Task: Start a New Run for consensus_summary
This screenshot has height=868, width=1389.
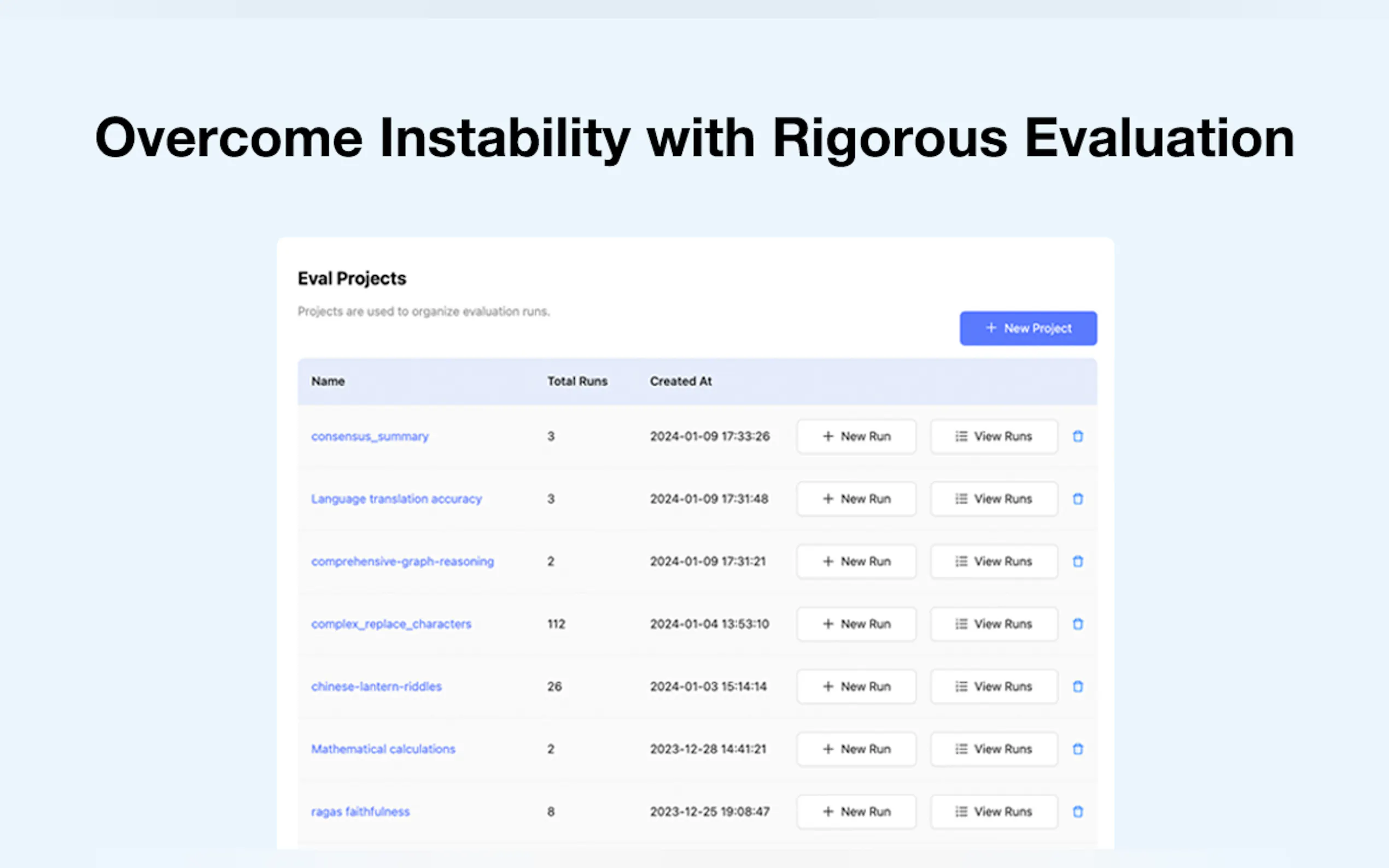Action: pyautogui.click(x=856, y=436)
